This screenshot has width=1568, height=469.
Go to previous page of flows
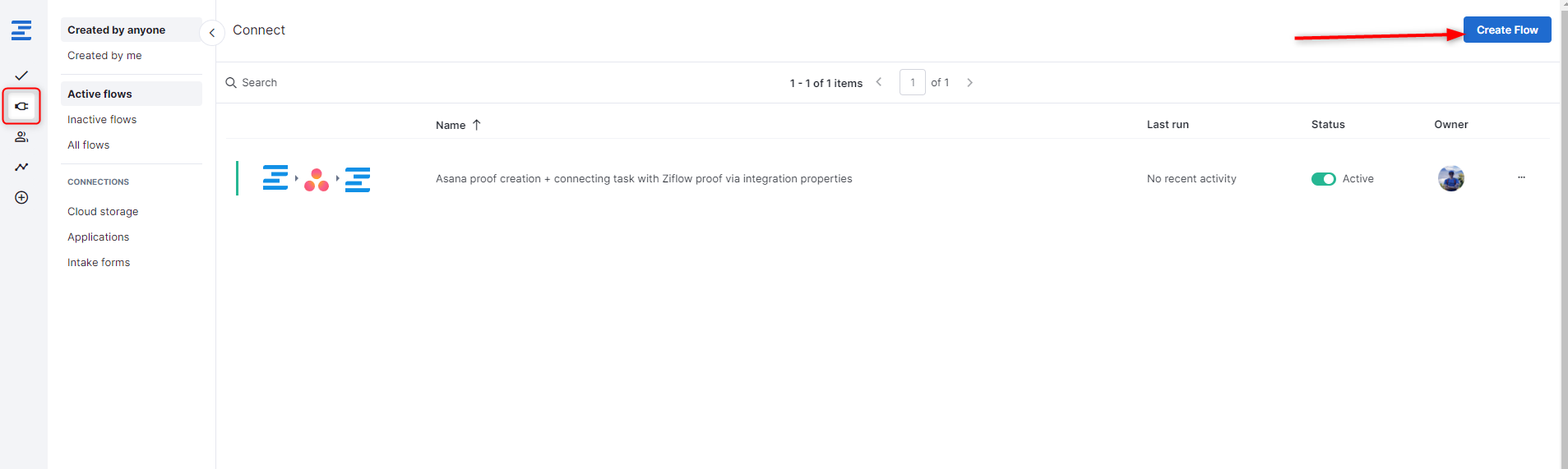pos(879,82)
